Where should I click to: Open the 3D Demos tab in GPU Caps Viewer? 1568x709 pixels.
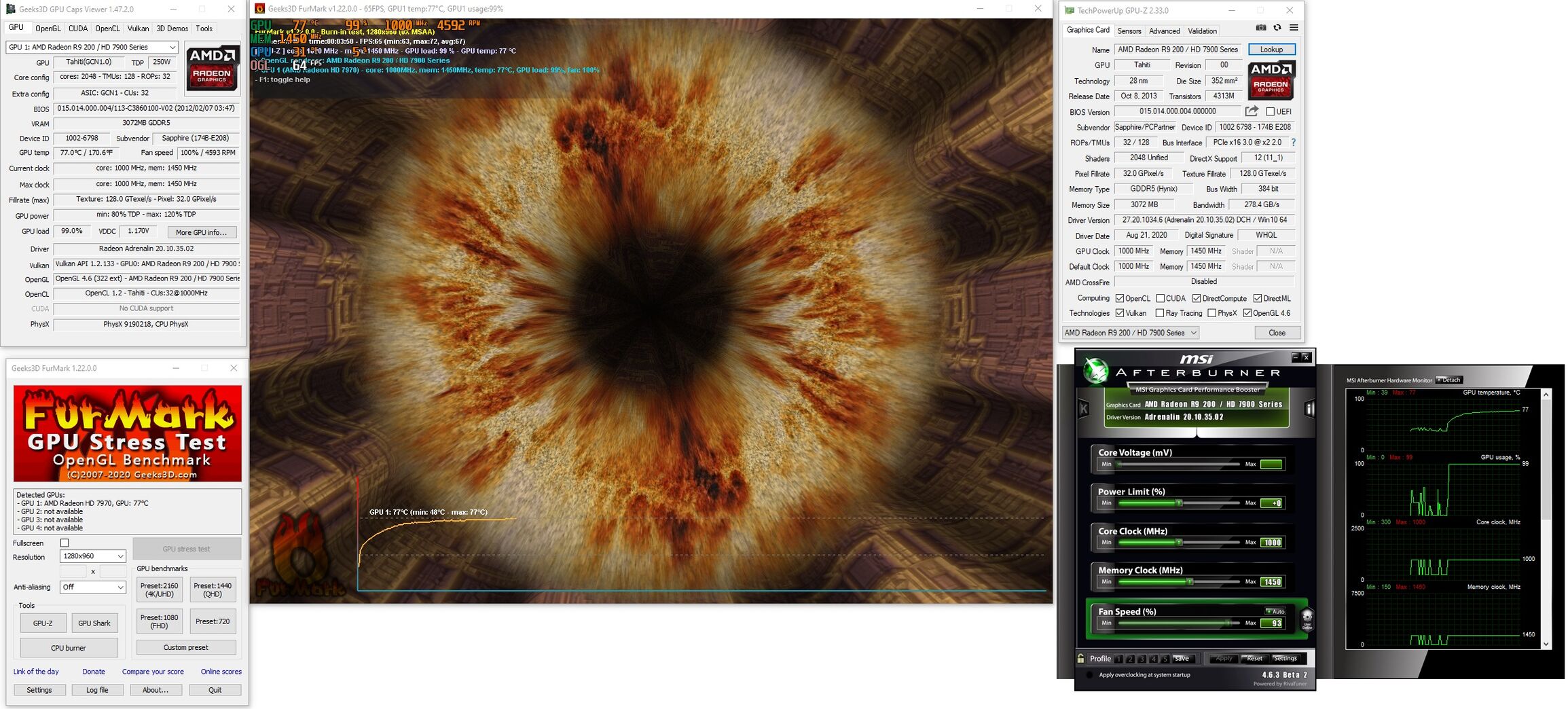(x=172, y=29)
